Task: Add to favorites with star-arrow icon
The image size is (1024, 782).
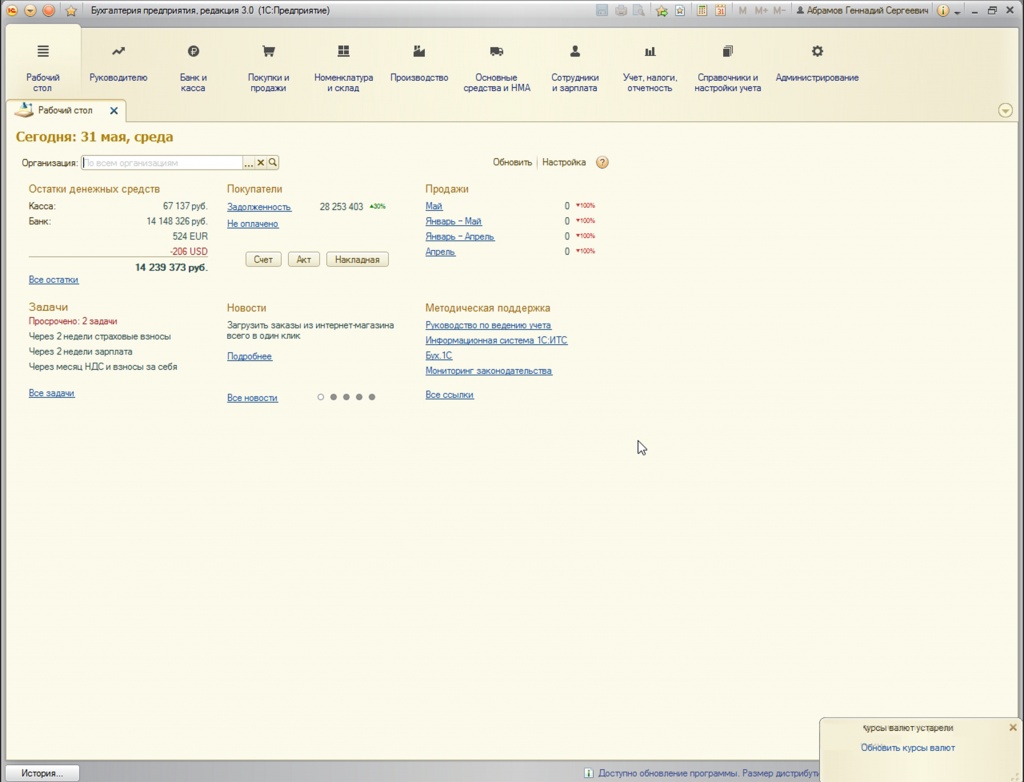Action: tap(662, 10)
